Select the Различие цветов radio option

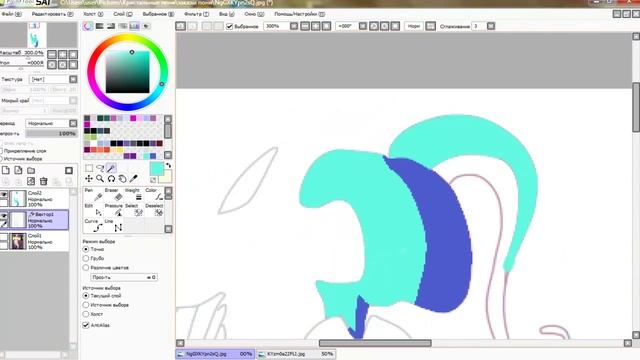[86, 268]
